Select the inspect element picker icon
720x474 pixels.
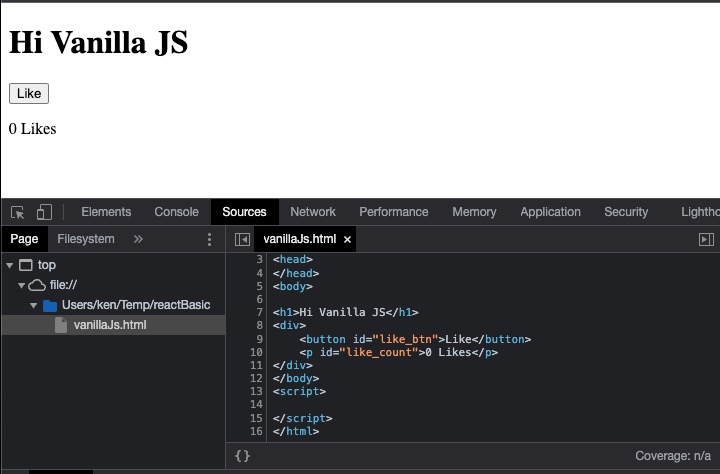pyautogui.click(x=17, y=212)
